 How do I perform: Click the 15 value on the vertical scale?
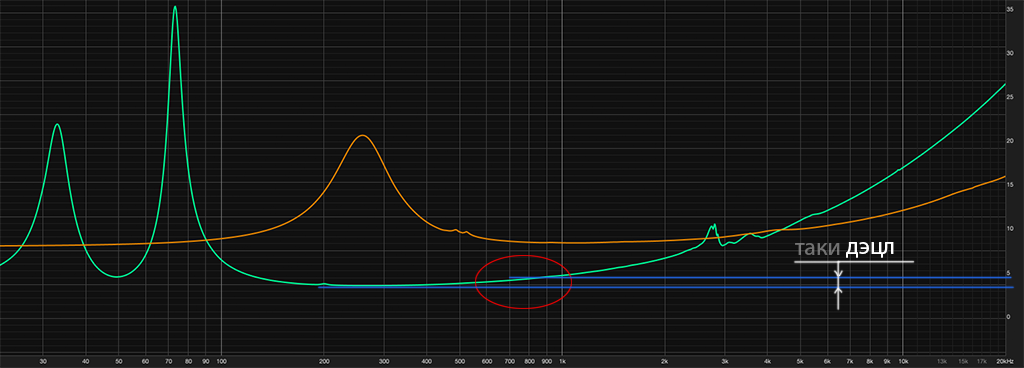coord(1010,185)
